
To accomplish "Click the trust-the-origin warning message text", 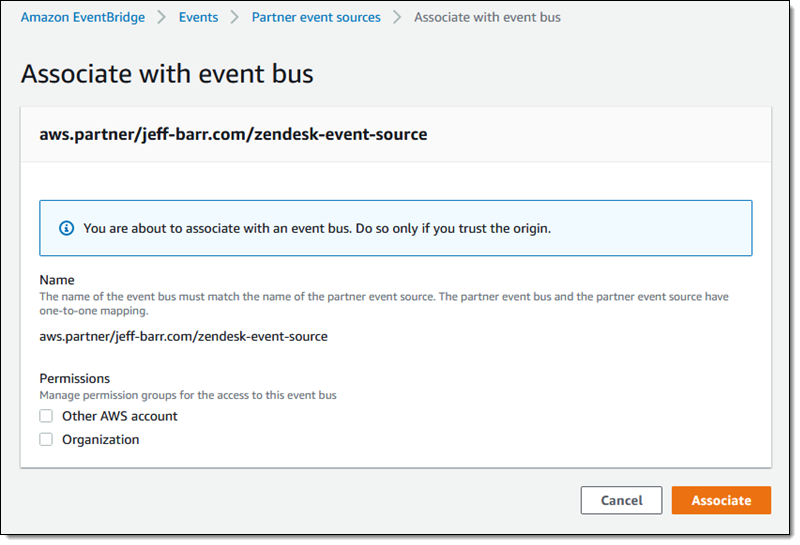I will [x=317, y=228].
